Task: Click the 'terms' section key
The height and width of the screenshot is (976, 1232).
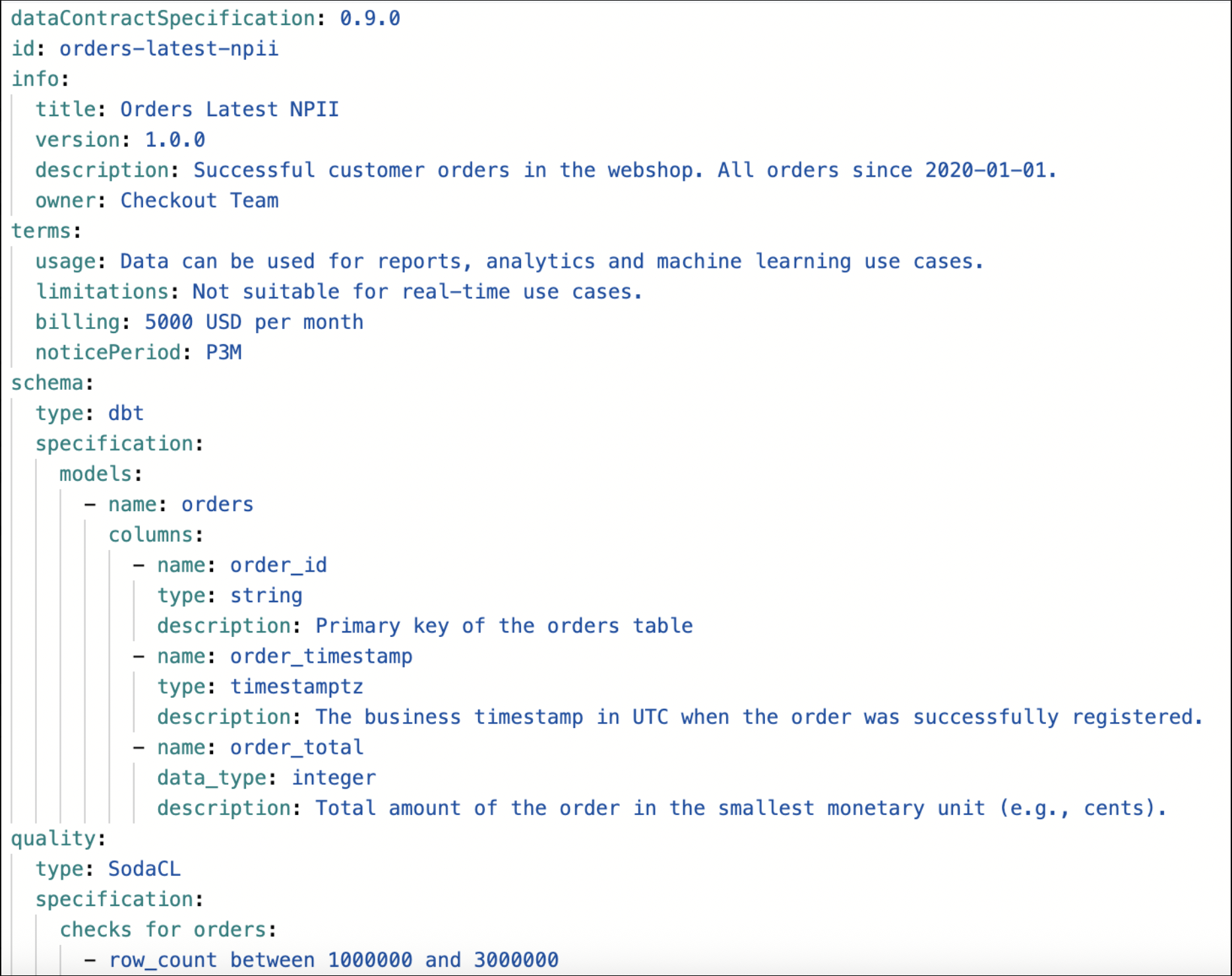Action: (41, 231)
